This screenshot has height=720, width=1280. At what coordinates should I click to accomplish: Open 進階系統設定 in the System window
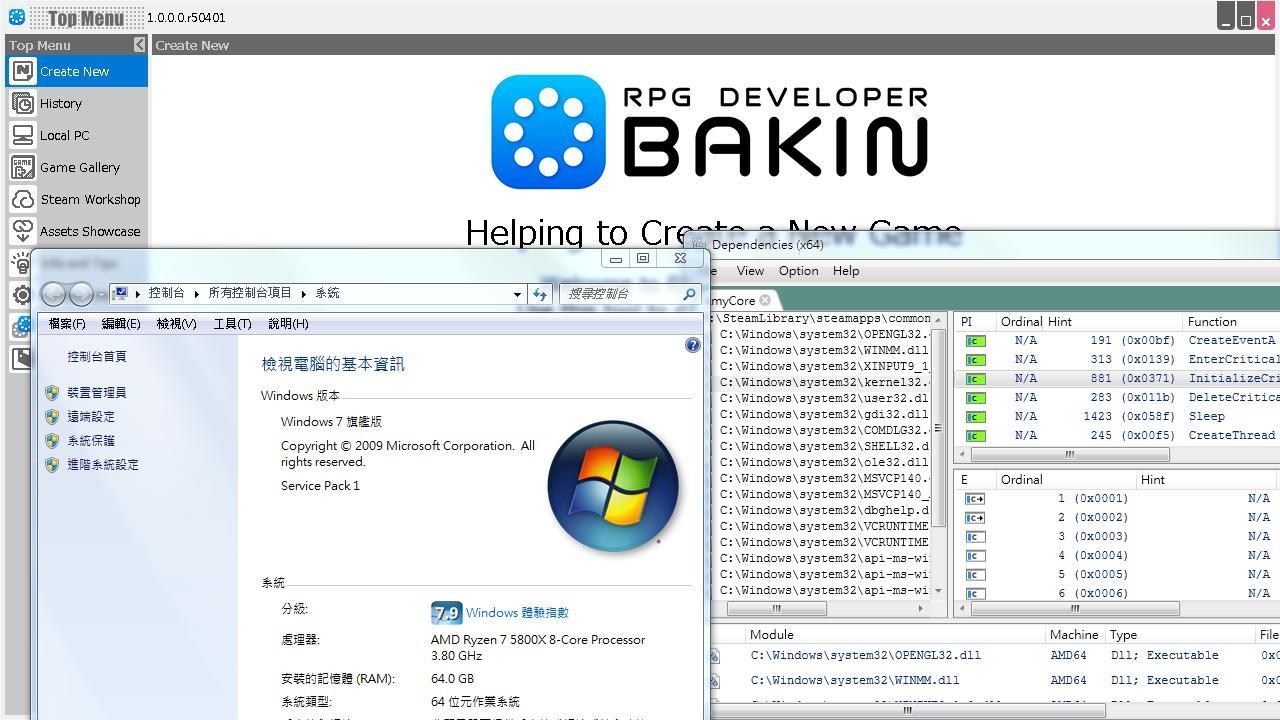pyautogui.click(x=102, y=464)
